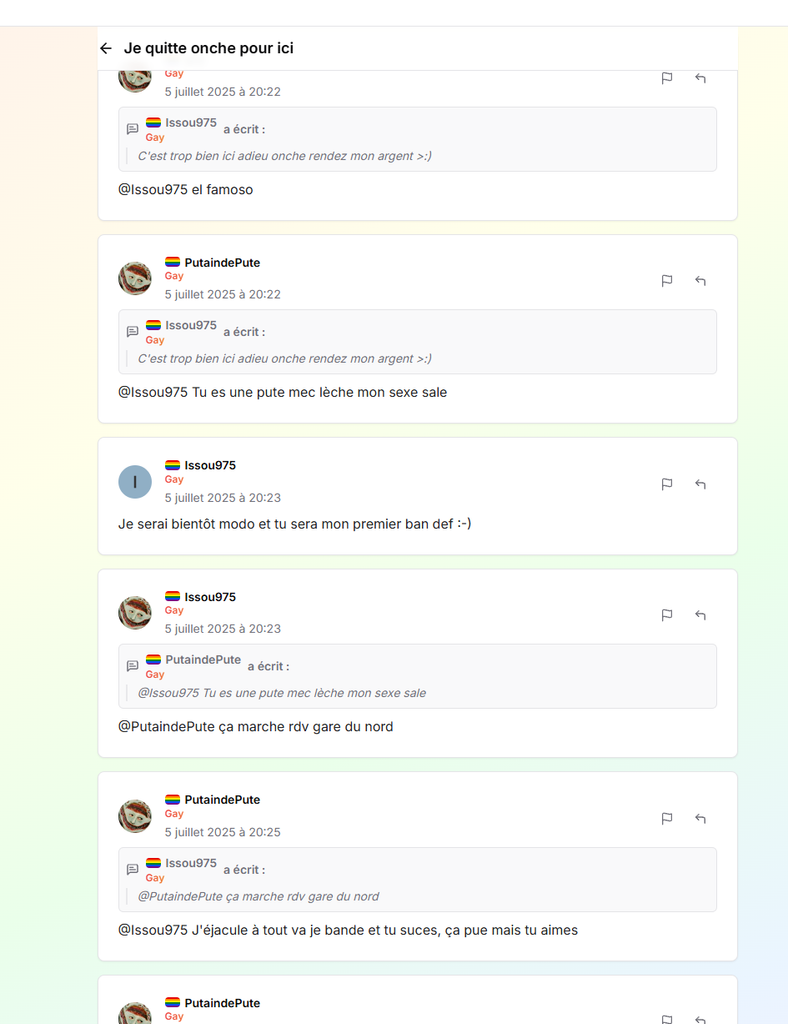
Task: Flag the 'rdv gare du nord' post
Action: click(667, 615)
